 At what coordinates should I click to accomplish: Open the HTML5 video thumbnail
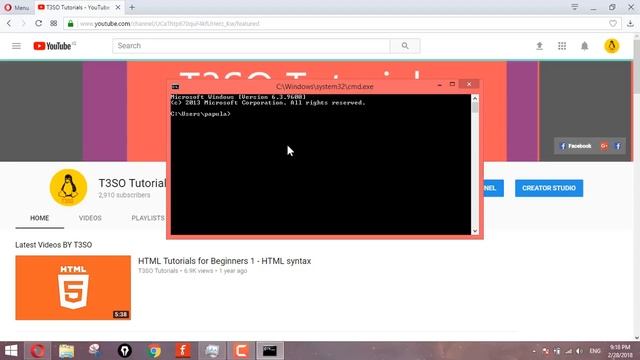(73, 288)
